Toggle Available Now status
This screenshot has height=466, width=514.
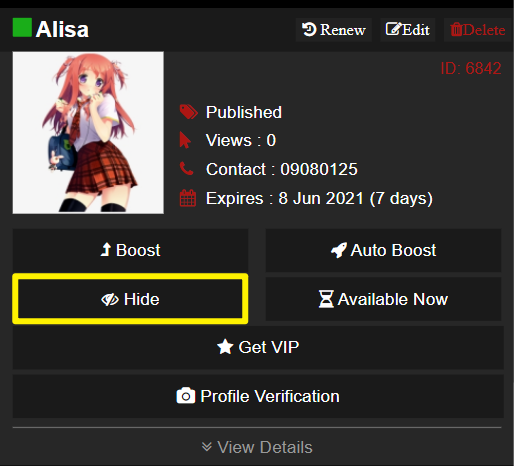[x=383, y=299]
